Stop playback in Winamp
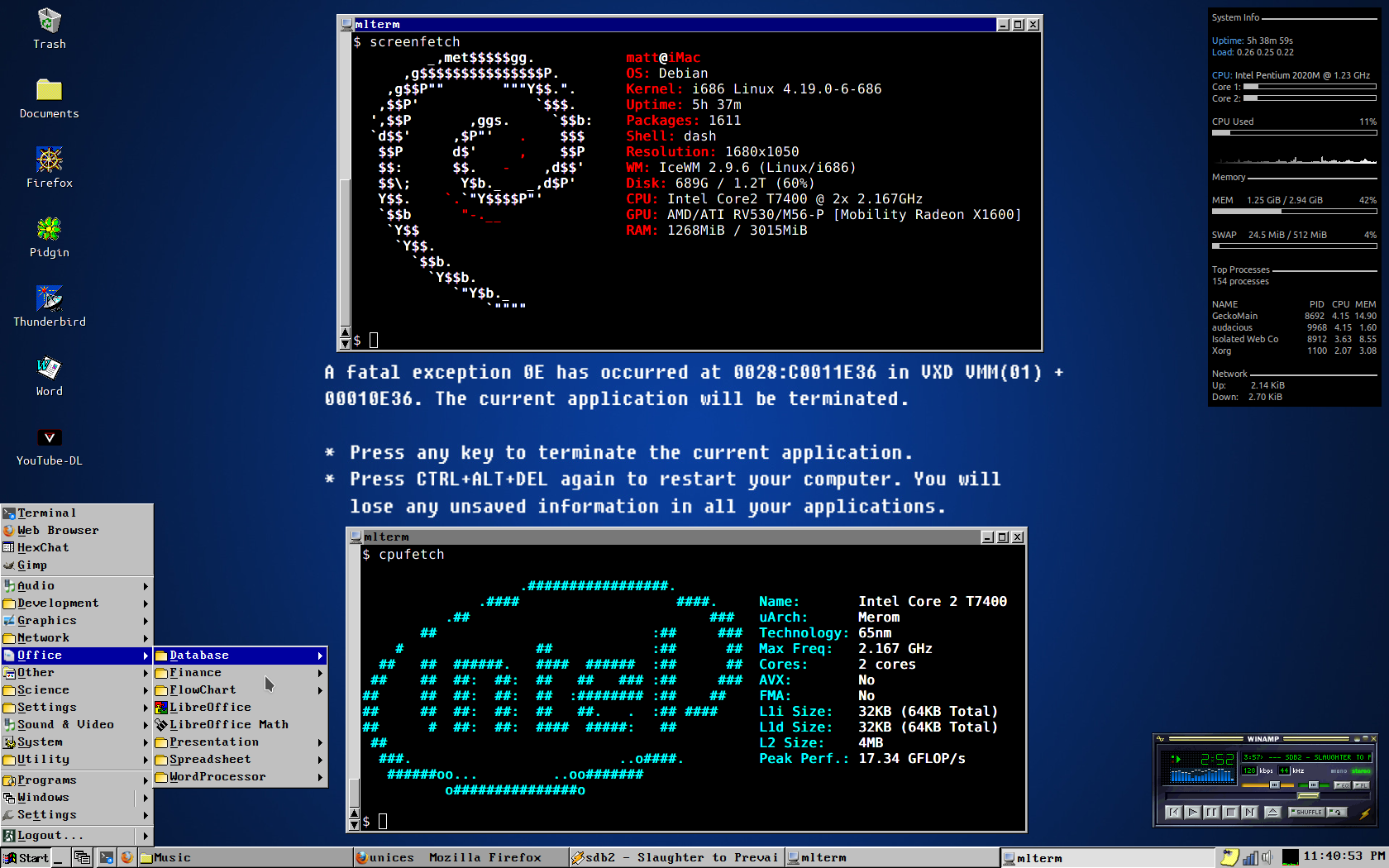 [1230, 813]
